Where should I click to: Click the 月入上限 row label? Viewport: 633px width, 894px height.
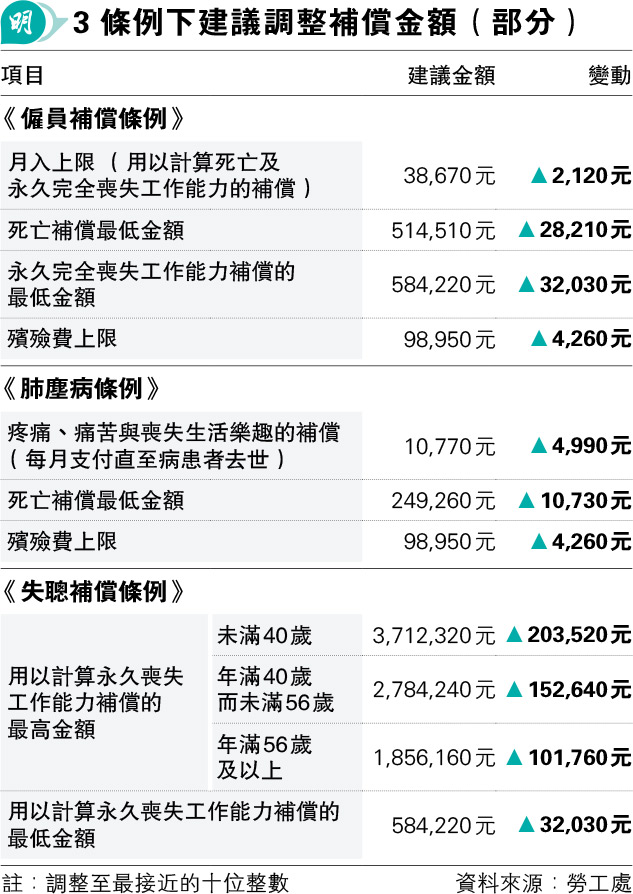point(181,175)
